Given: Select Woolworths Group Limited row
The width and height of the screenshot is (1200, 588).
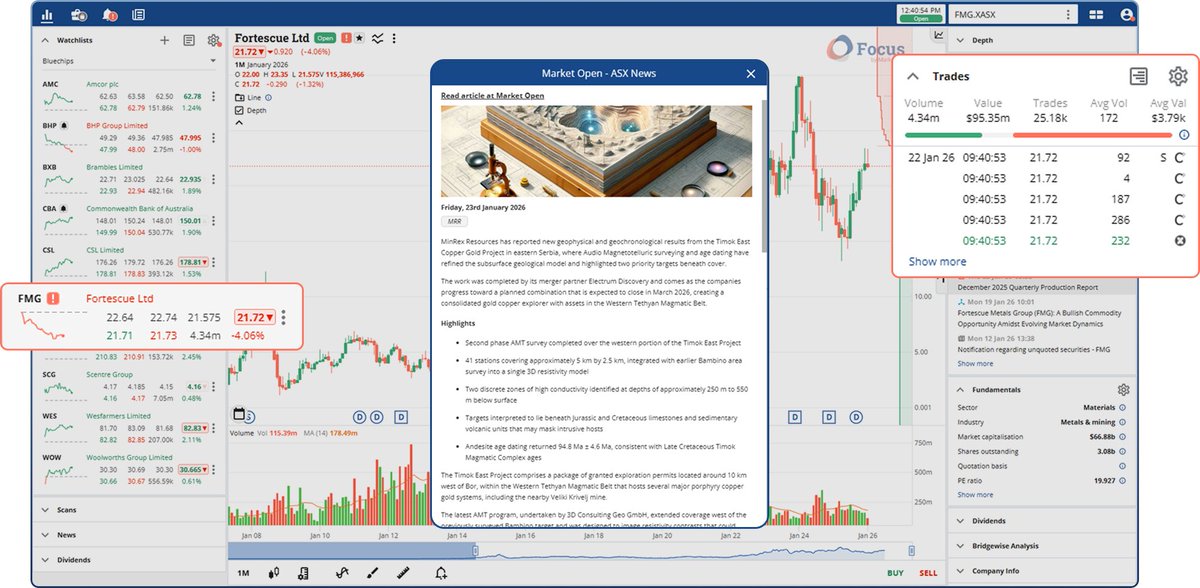Looking at the screenshot, I should (130, 468).
